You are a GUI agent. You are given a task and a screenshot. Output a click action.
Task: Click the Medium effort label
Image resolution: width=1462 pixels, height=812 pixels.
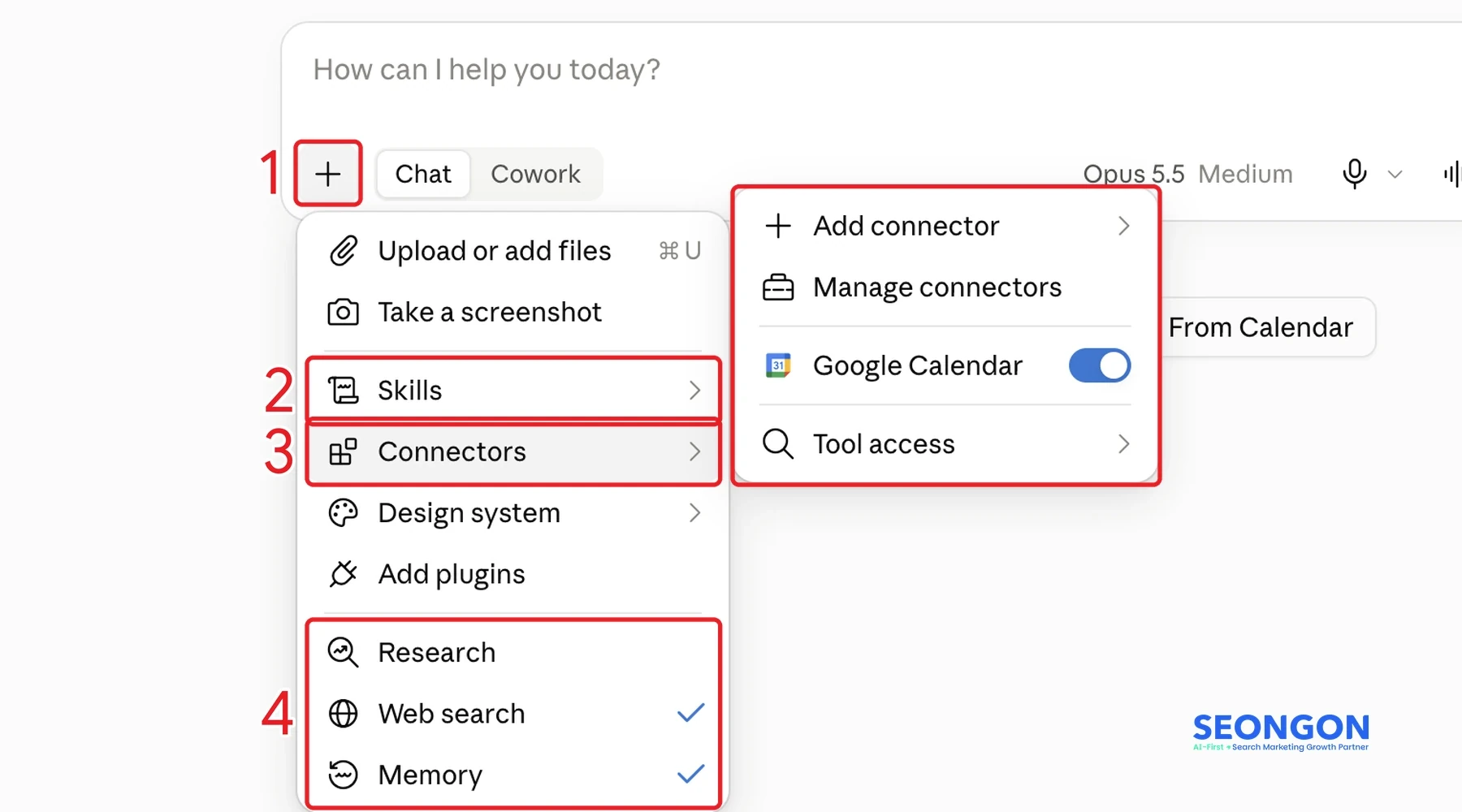click(1245, 174)
